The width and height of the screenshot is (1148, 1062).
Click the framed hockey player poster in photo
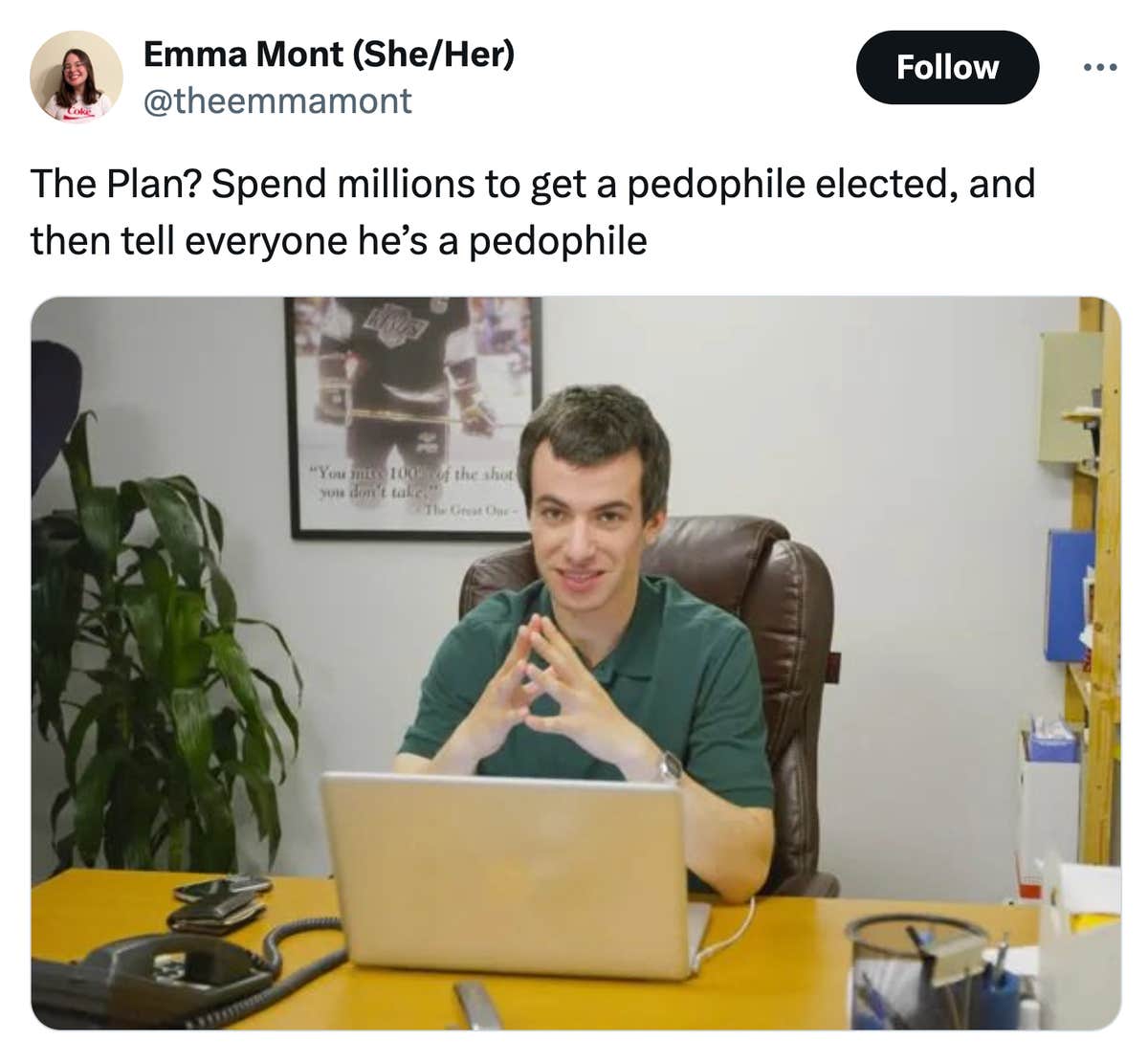[413, 417]
